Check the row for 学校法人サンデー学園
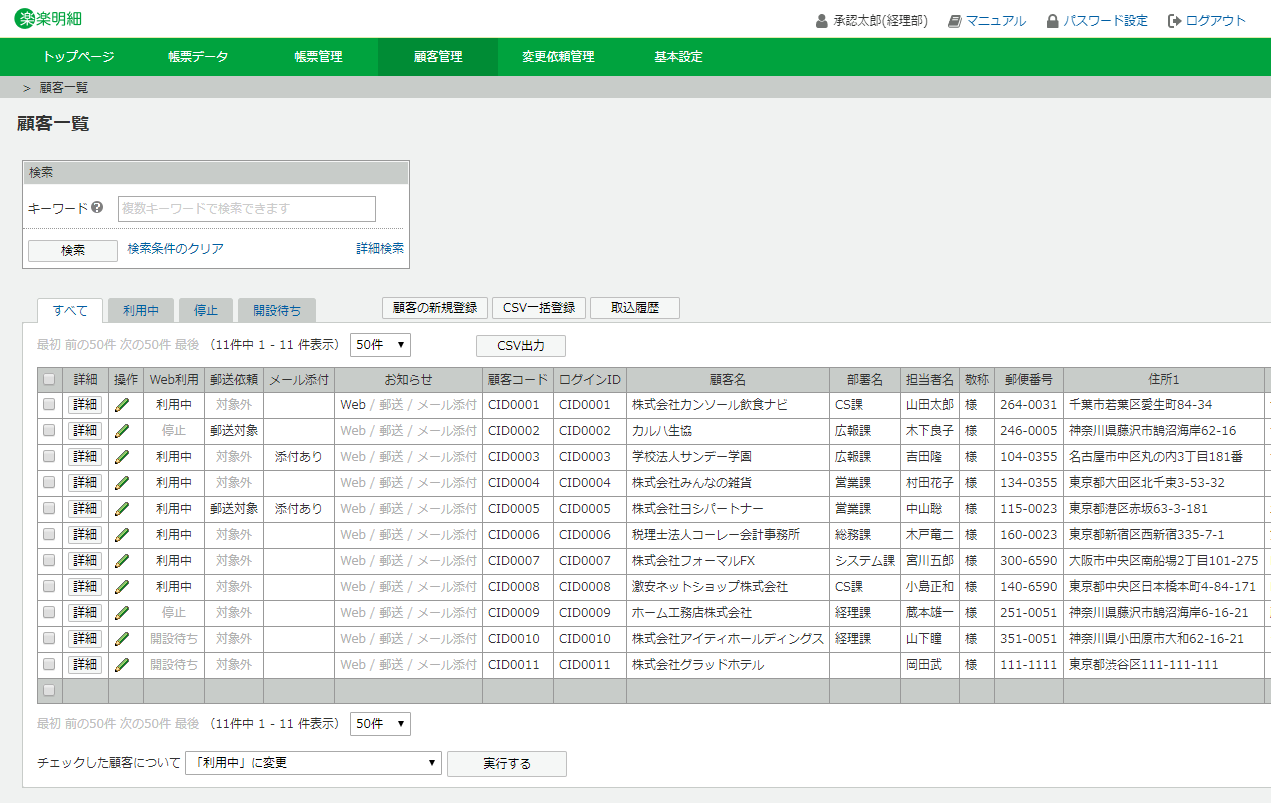 [49, 457]
